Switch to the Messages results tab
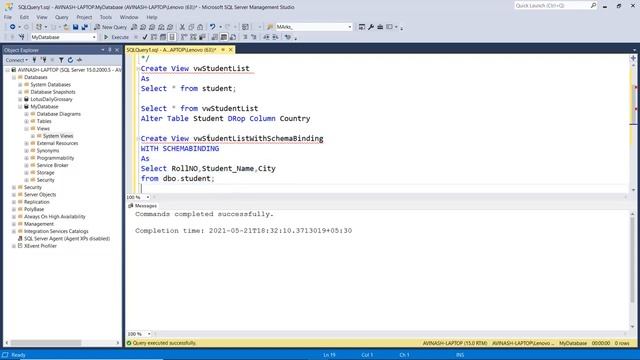 point(143,206)
